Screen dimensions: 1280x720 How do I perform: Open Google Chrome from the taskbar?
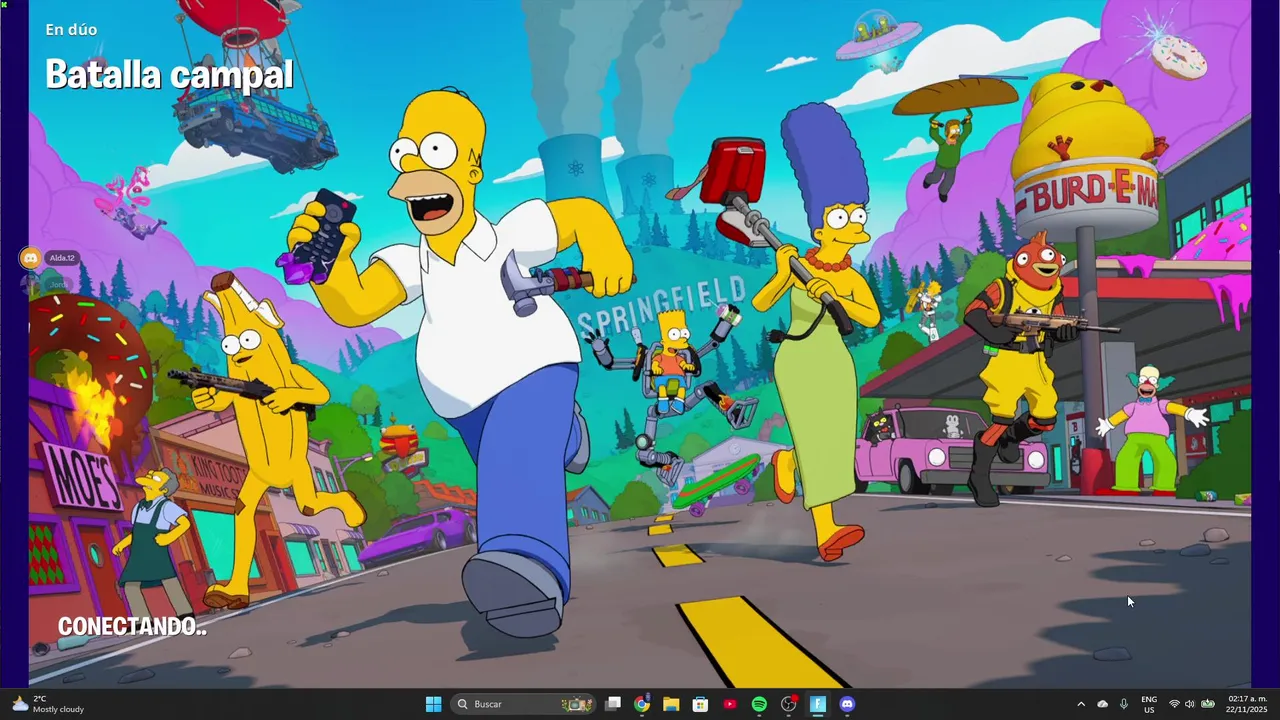642,704
